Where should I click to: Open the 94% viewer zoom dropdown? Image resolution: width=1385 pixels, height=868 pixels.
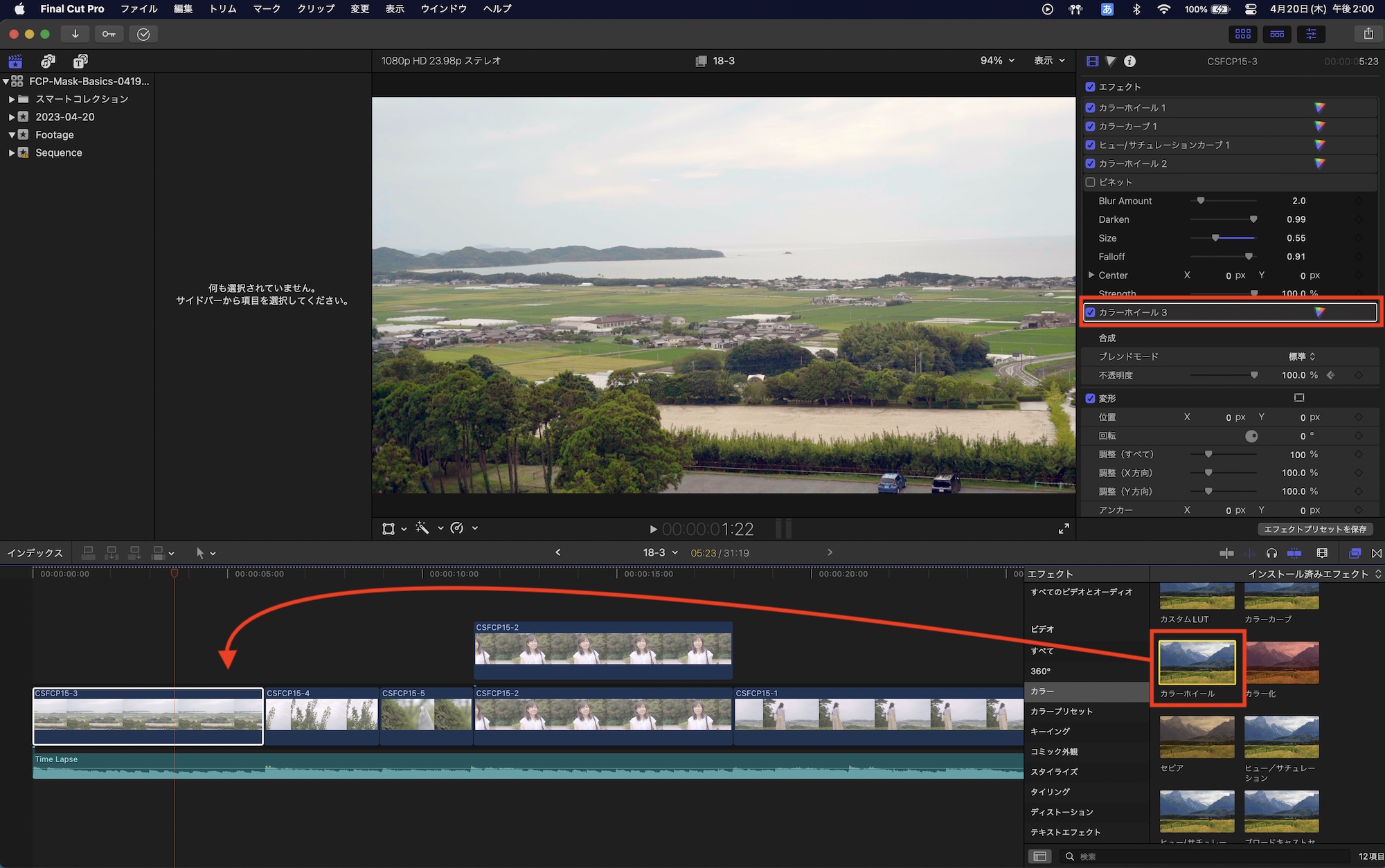click(997, 61)
